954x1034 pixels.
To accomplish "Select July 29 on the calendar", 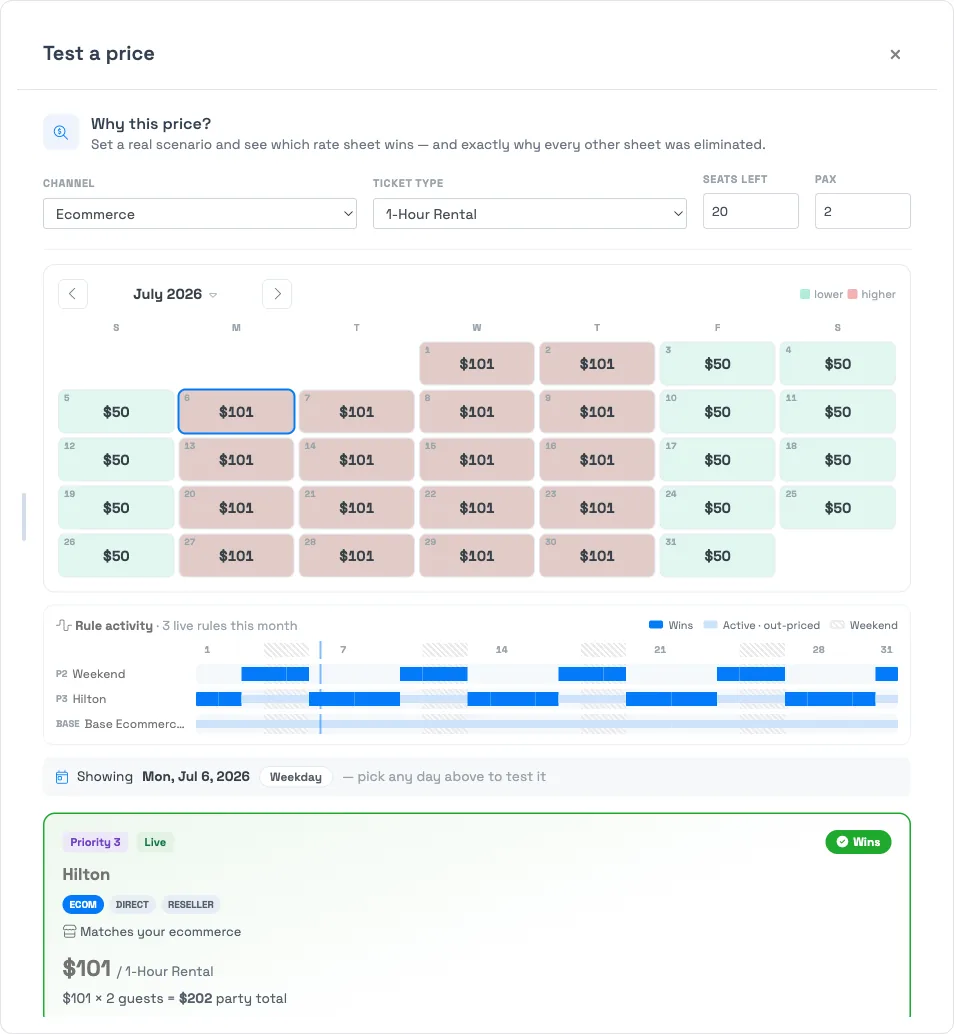I will tap(477, 556).
